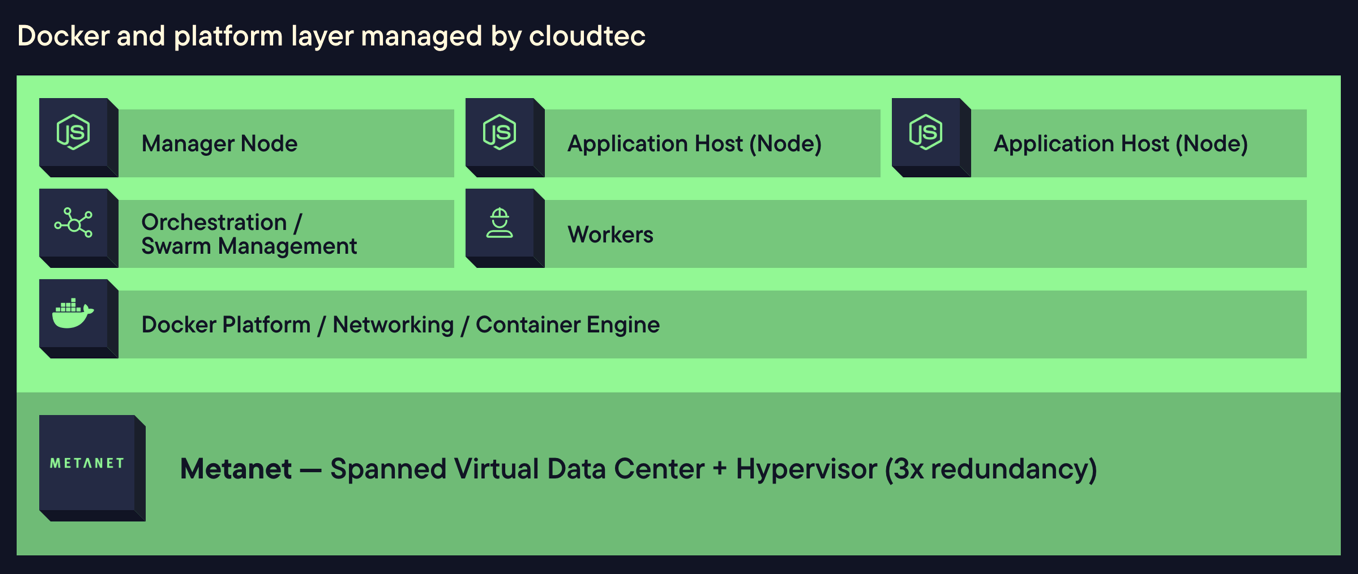Select the Container Engine text
1358x574 pixels.
pyautogui.click(x=567, y=325)
